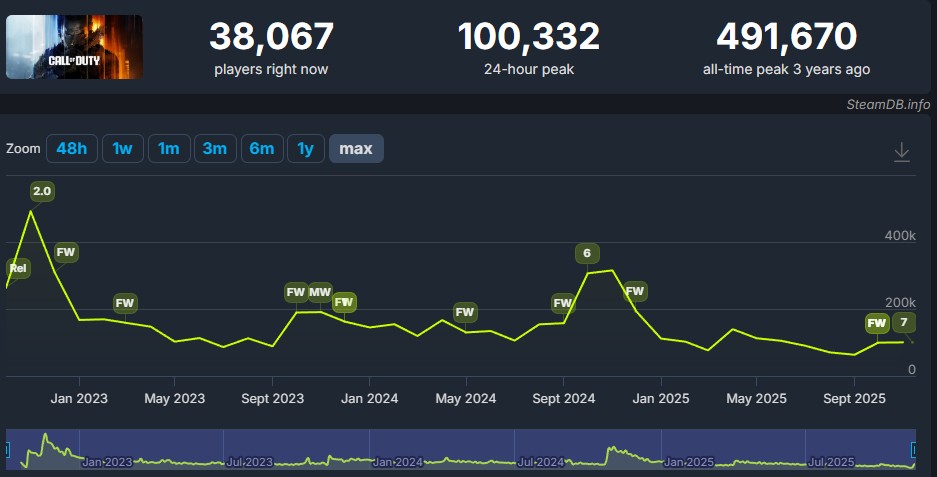Click the Call of Duty game thumbnail
The height and width of the screenshot is (477, 937).
pos(74,47)
